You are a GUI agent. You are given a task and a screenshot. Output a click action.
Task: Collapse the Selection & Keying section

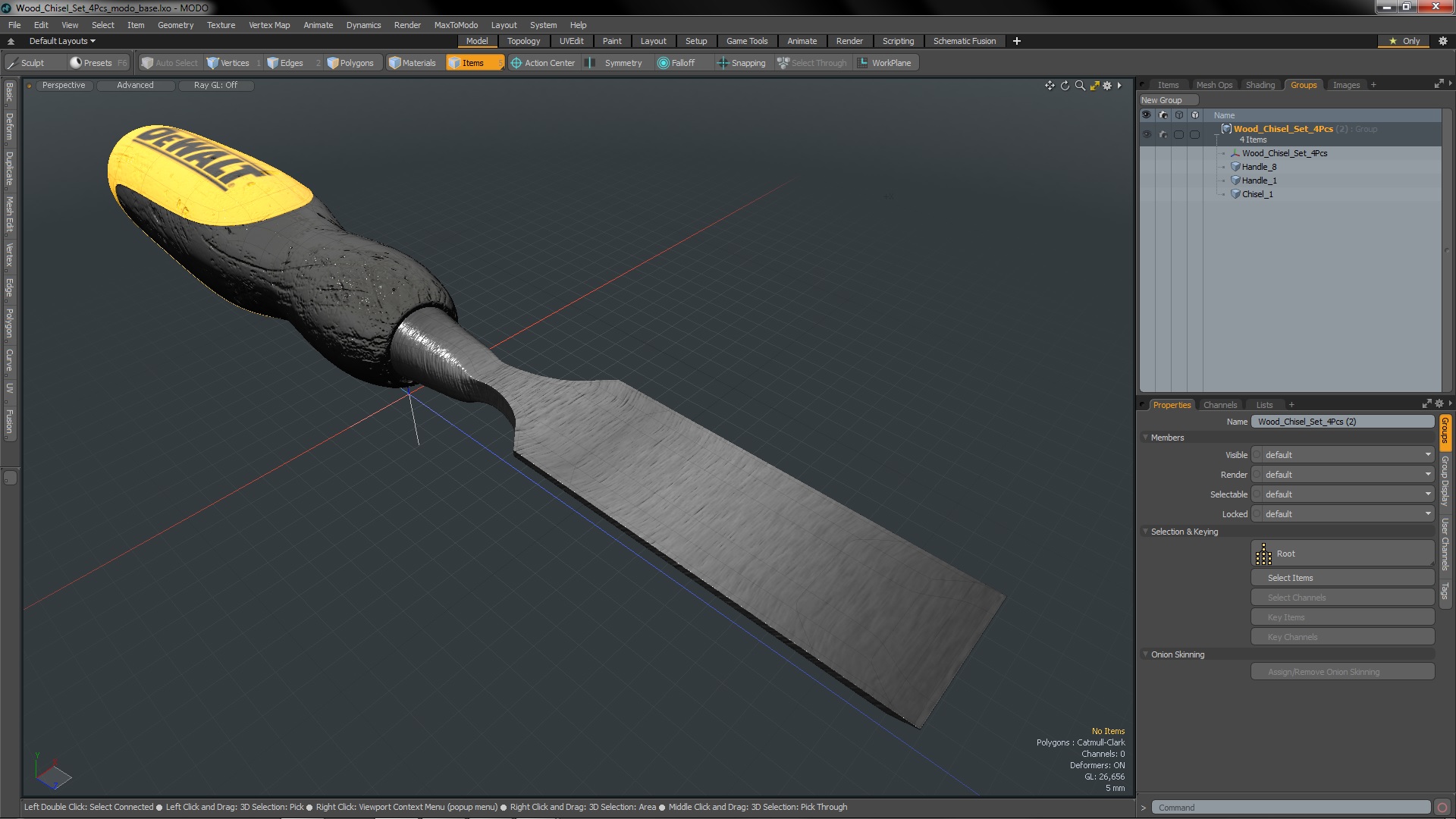(1146, 532)
